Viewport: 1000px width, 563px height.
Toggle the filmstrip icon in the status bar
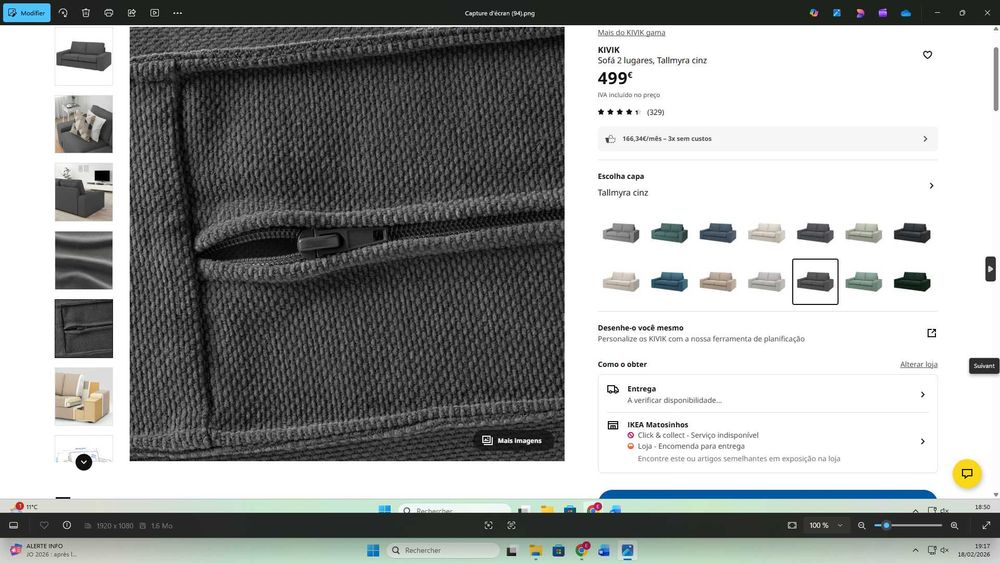[13, 525]
